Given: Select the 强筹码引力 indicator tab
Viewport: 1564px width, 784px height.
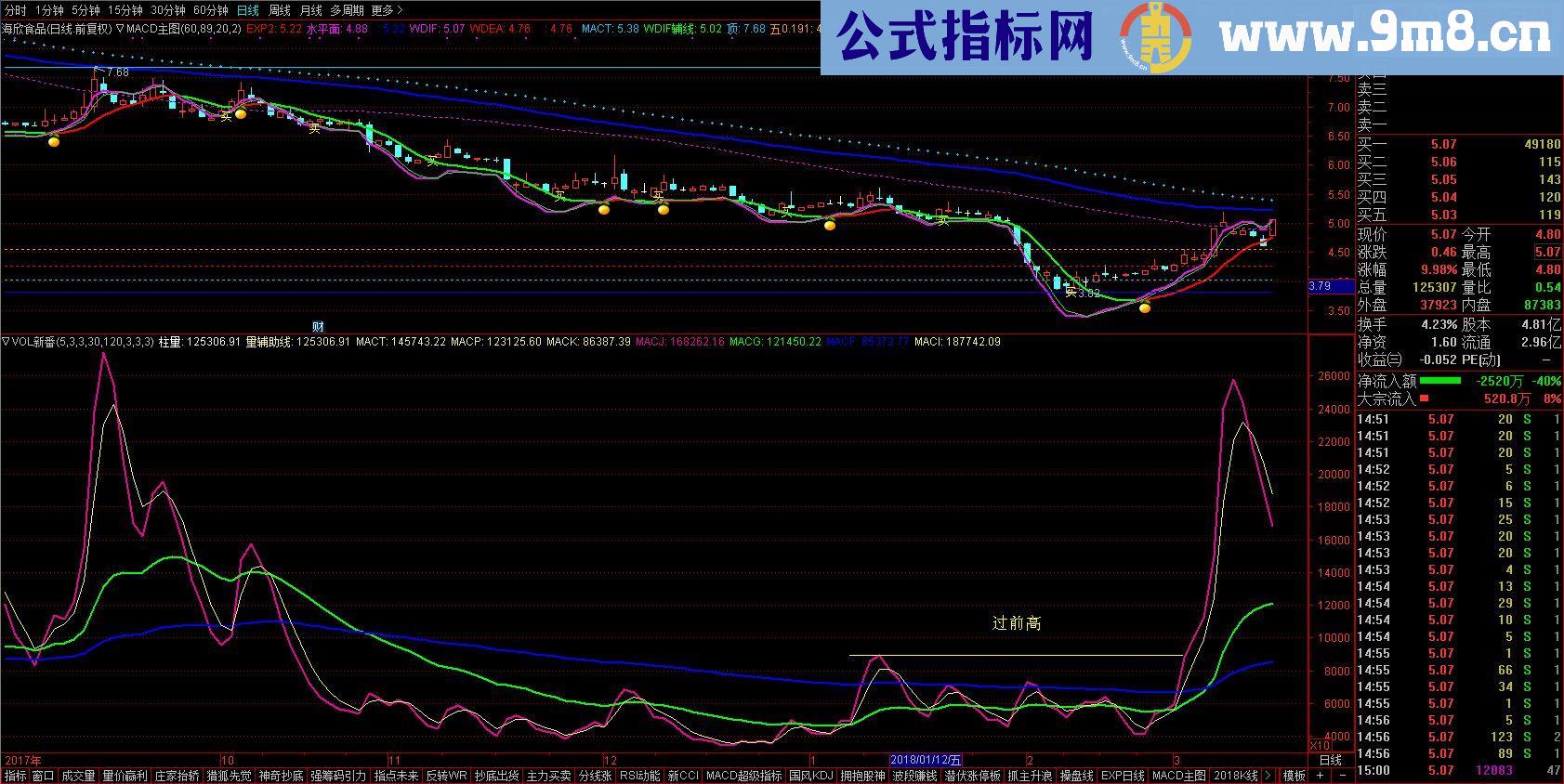Looking at the screenshot, I should click(x=338, y=776).
